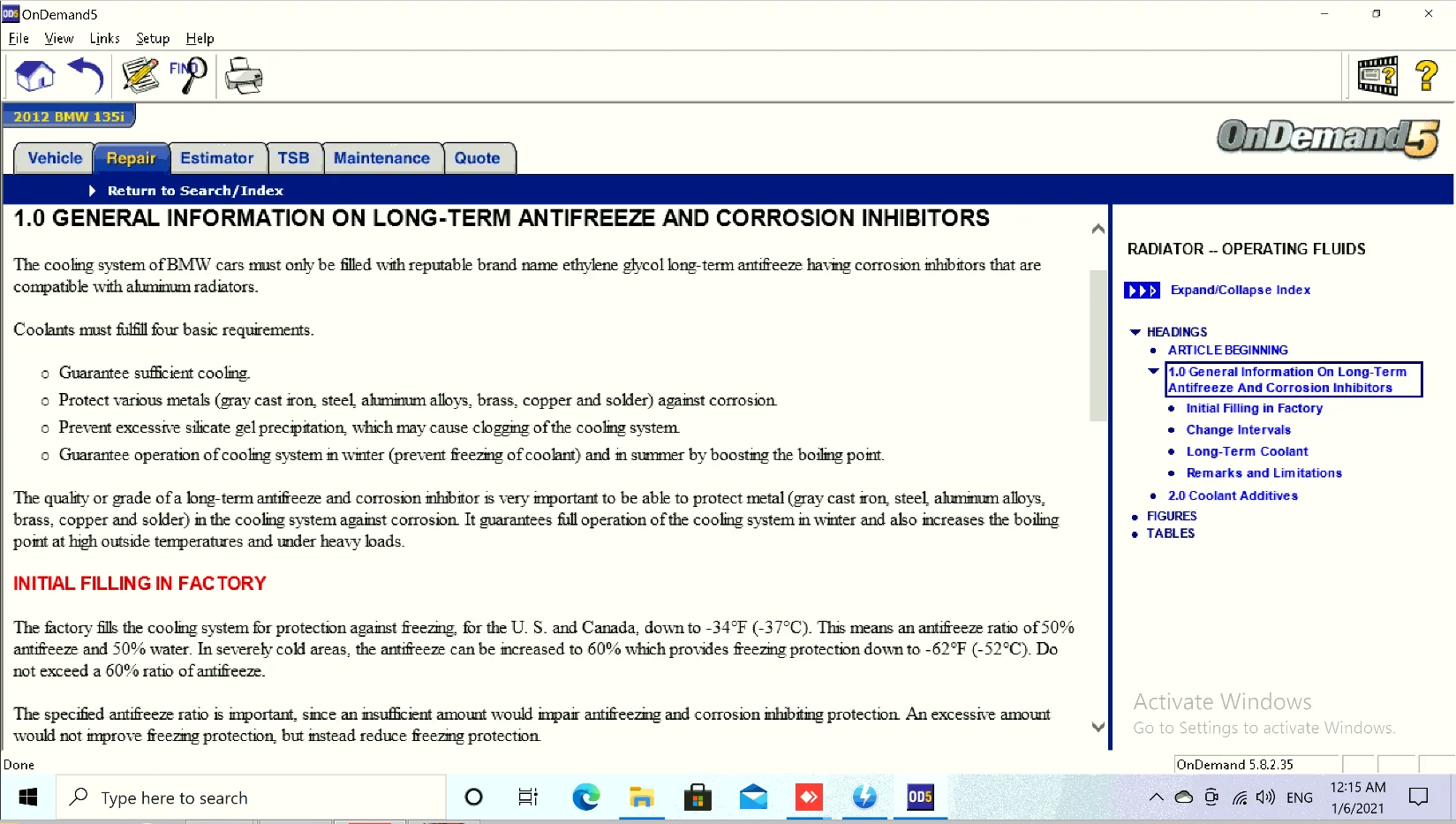Open the blue lightning bolt taskbar app
The width and height of the screenshot is (1456, 824).
[864, 798]
